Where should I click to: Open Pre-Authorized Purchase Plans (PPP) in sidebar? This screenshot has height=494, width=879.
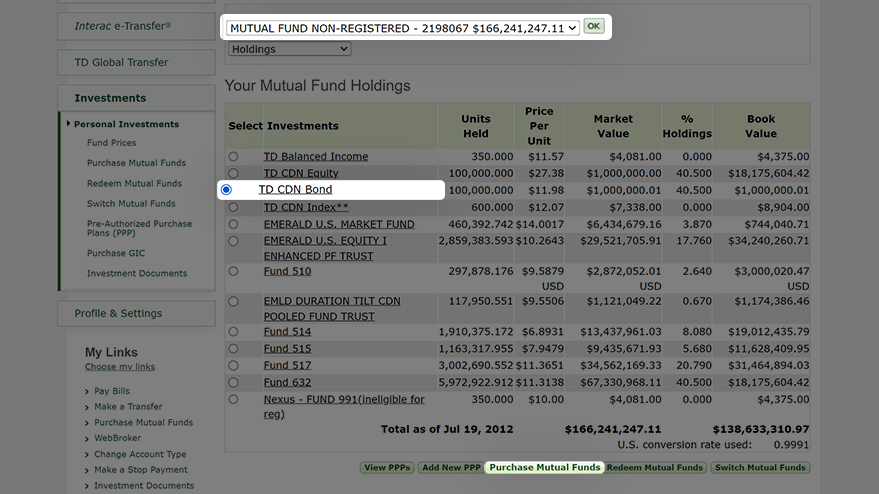click(140, 228)
